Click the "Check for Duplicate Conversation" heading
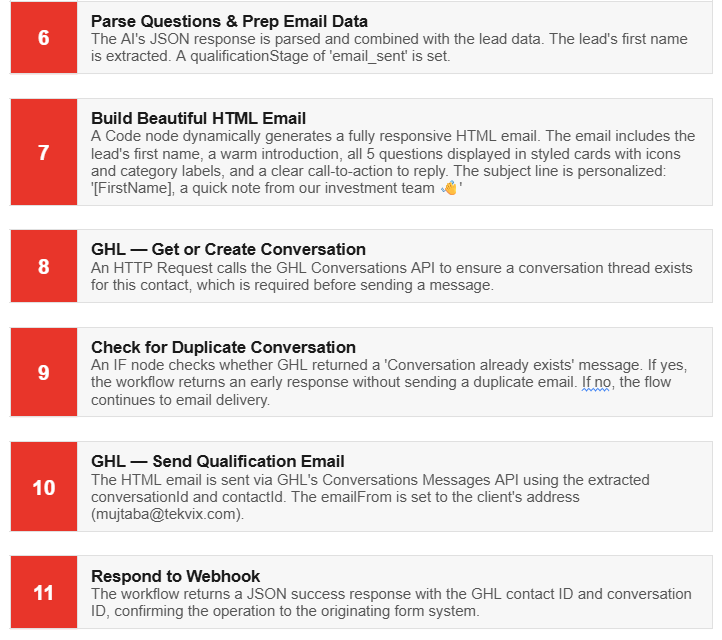722x640 pixels. (223, 347)
